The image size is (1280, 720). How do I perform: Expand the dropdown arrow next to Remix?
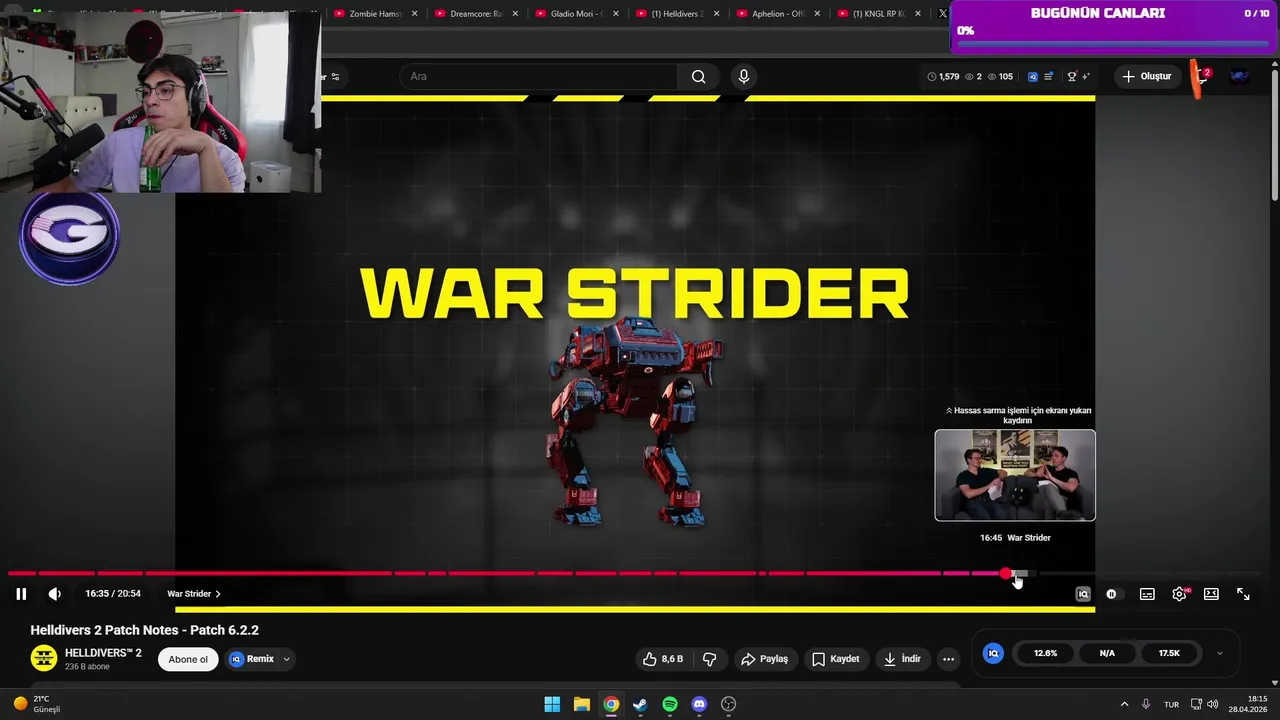[286, 659]
